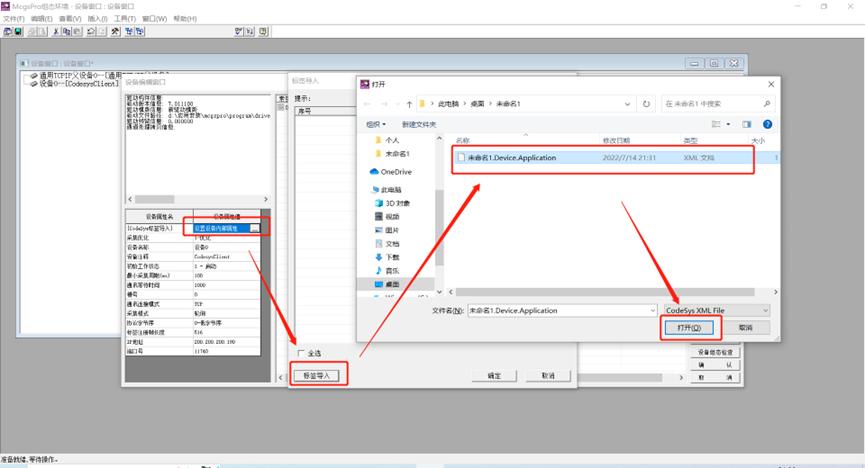Click the save disk icon in toolbar
This screenshot has height=468, width=865.
point(18,31)
